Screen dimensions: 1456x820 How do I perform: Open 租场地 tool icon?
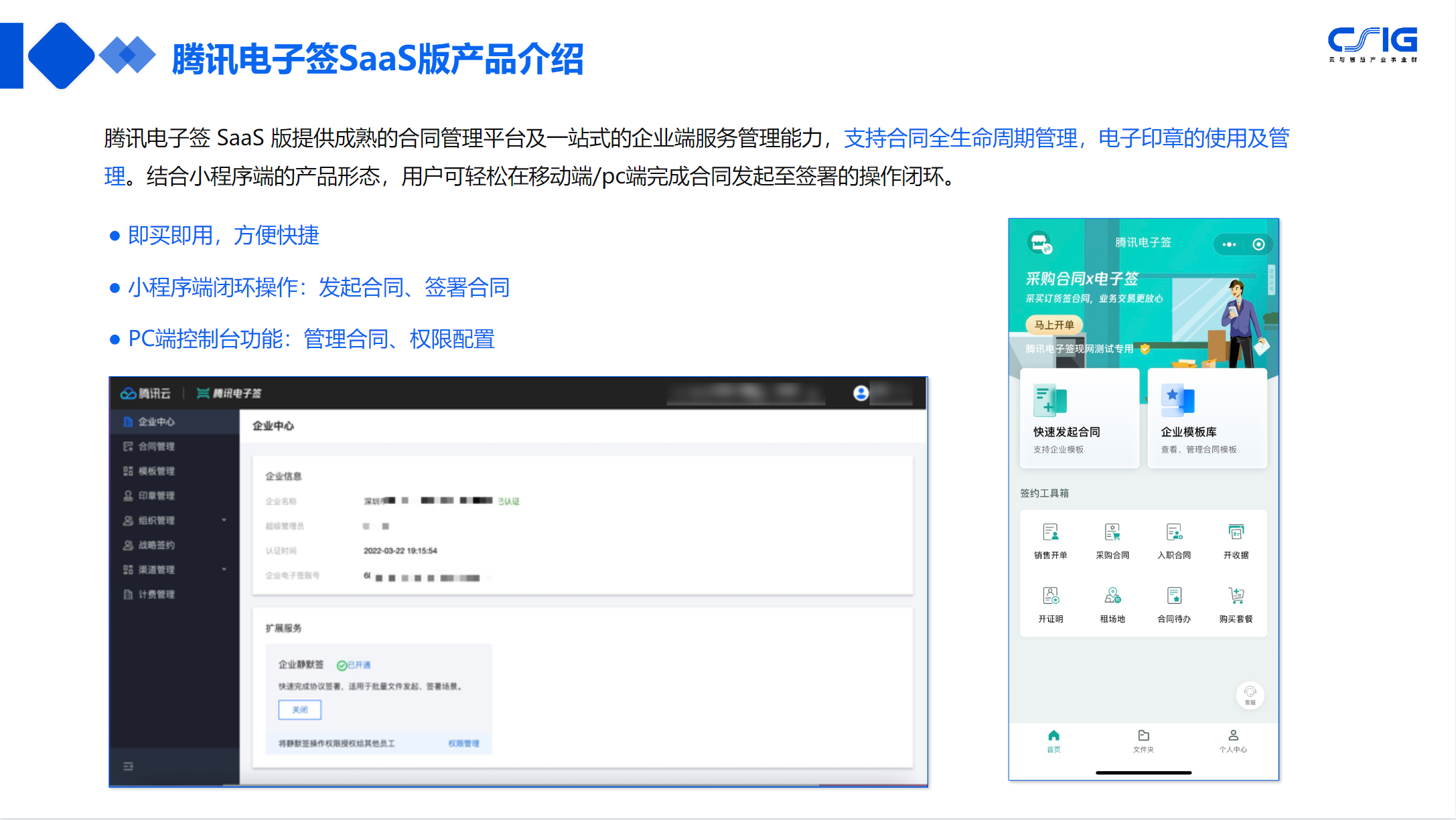point(1112,596)
